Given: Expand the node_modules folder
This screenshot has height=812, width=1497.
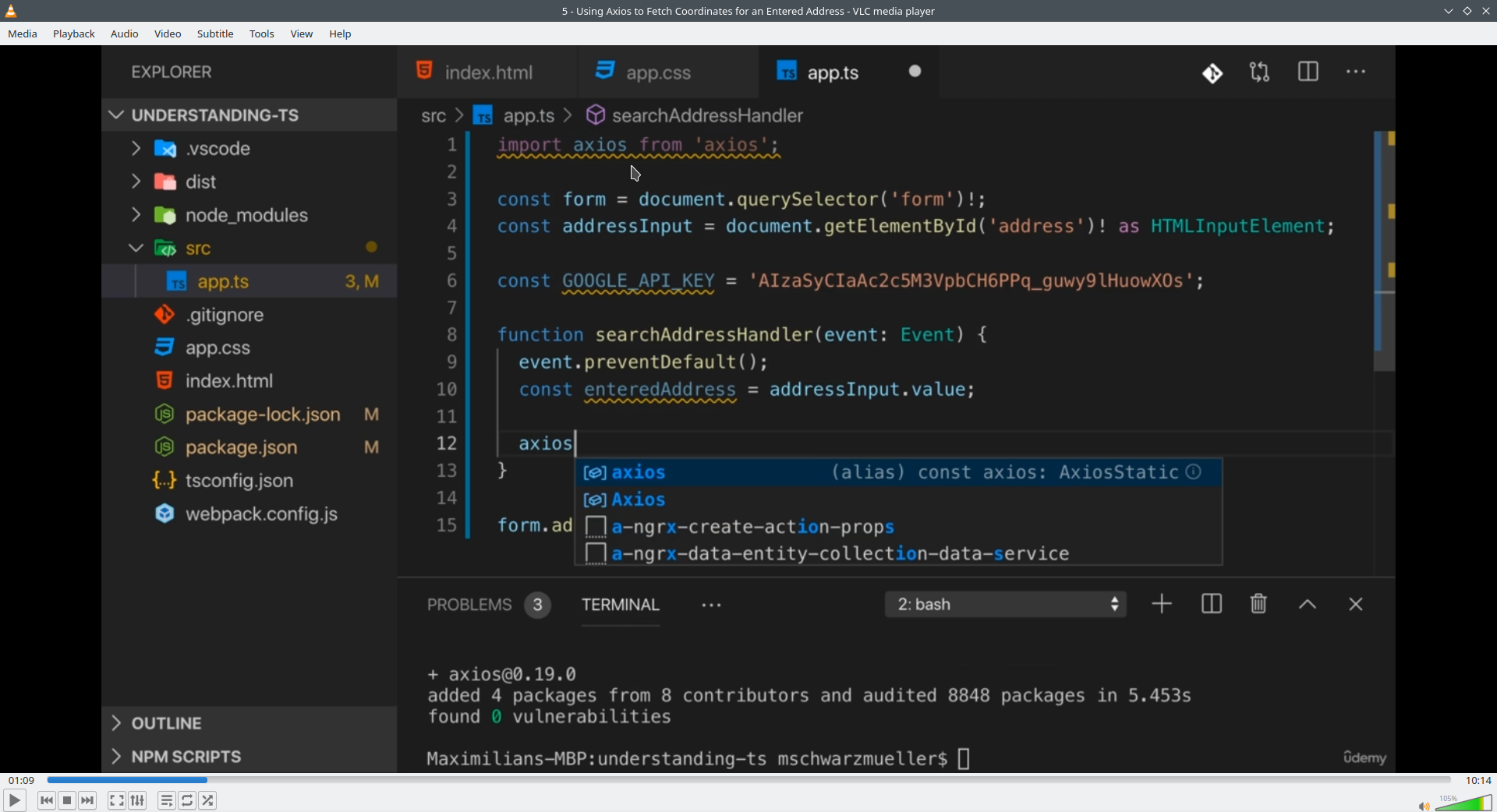Looking at the screenshot, I should (249, 215).
